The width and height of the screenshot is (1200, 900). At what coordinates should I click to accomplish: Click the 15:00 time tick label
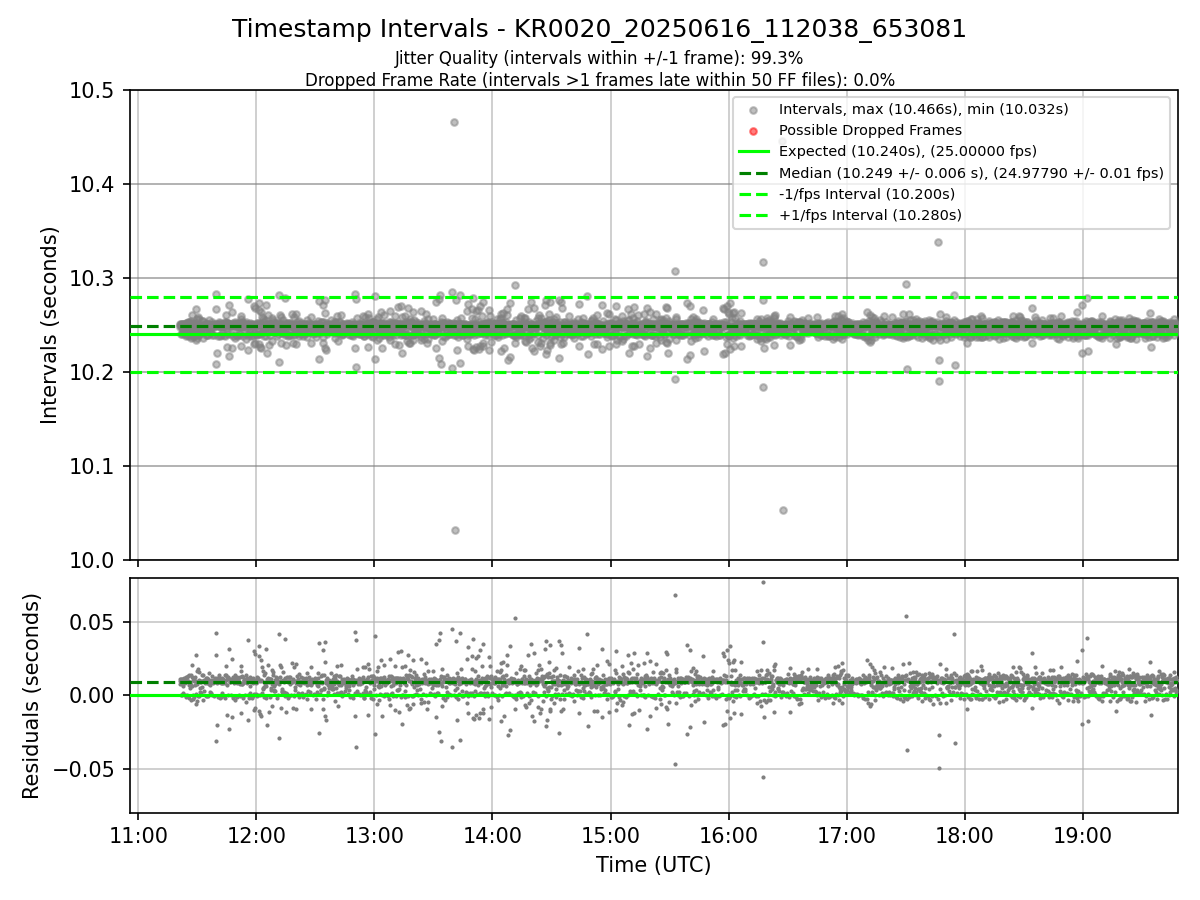(x=610, y=835)
